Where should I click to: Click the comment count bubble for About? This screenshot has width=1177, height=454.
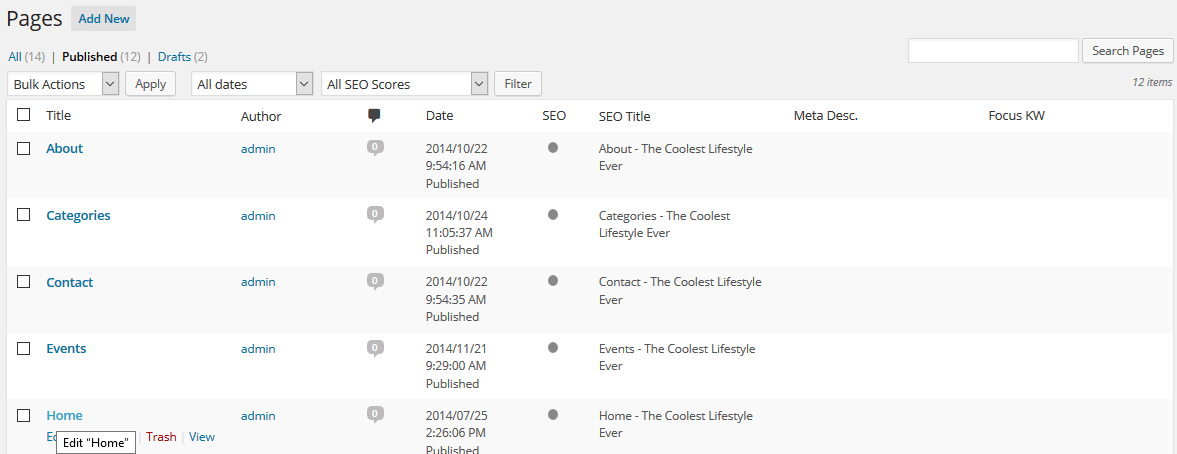pos(375,148)
